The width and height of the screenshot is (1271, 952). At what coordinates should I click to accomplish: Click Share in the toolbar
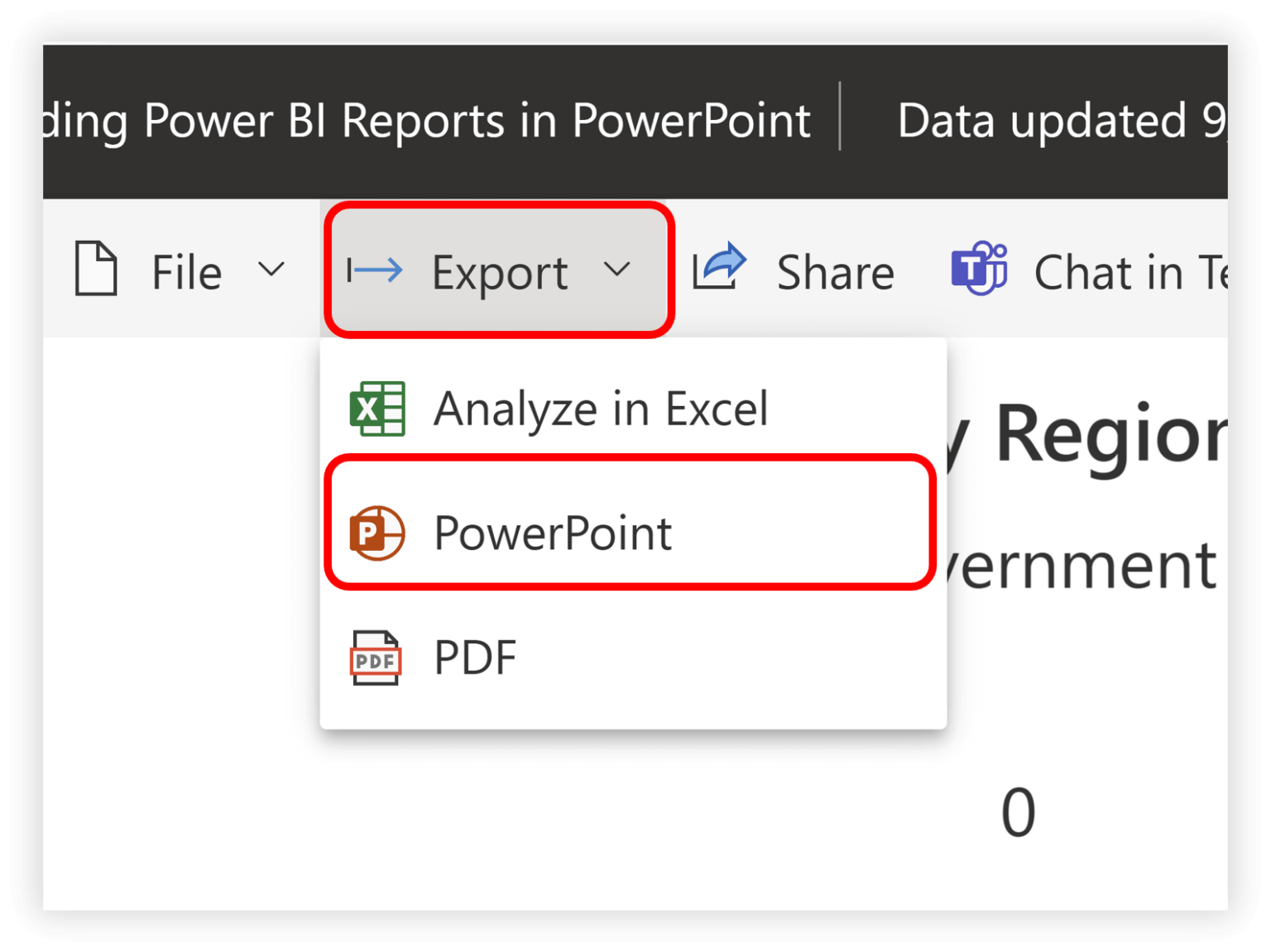(835, 270)
